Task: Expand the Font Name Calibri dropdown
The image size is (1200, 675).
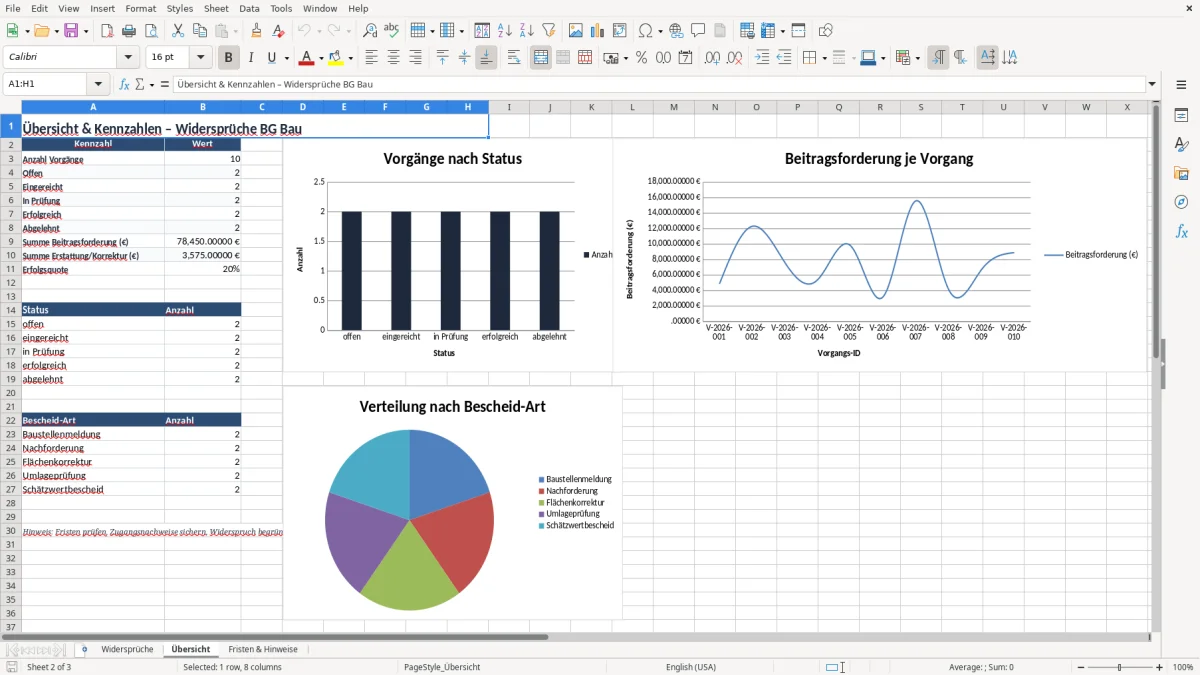Action: point(127,58)
